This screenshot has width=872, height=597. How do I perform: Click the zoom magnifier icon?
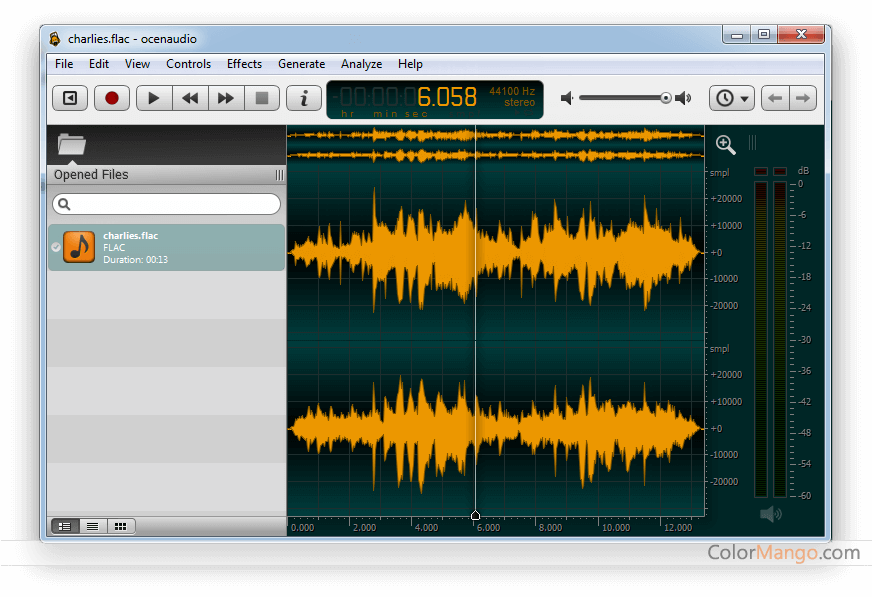pyautogui.click(x=726, y=145)
